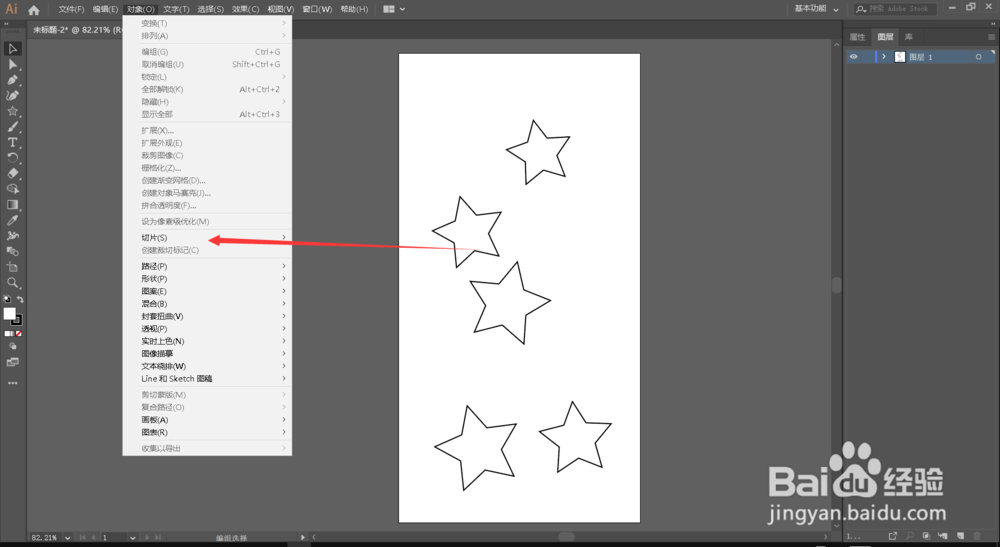
Task: Open the 文字(T) menu
Action: coord(175,9)
